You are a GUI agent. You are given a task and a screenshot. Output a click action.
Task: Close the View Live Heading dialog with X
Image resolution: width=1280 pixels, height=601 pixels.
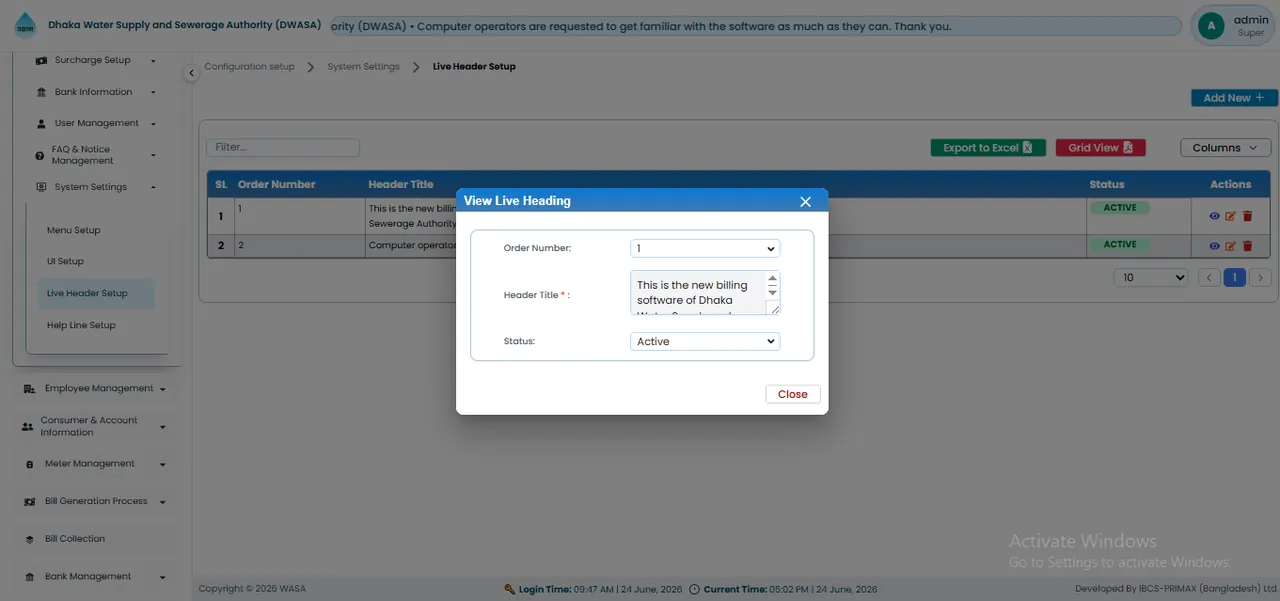(805, 201)
